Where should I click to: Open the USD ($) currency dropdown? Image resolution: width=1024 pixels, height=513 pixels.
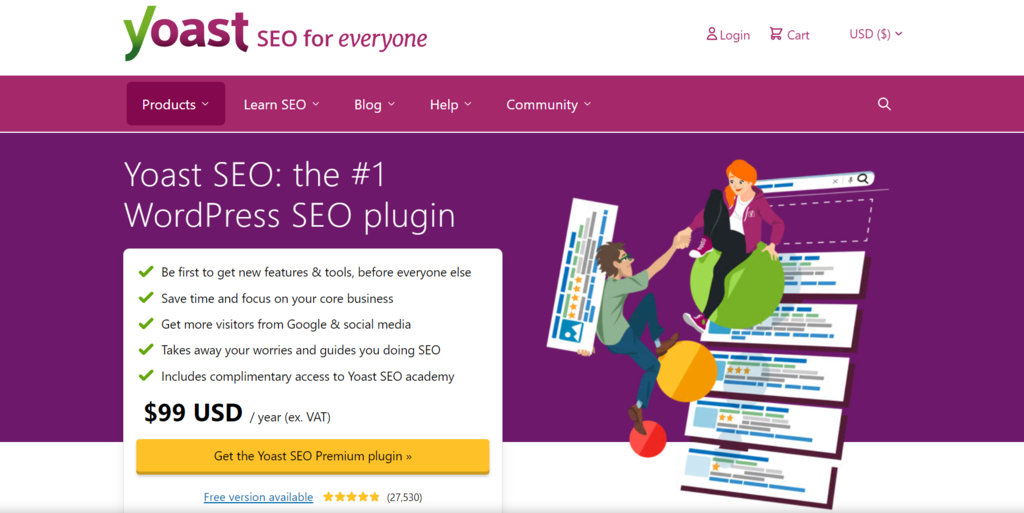tap(875, 34)
